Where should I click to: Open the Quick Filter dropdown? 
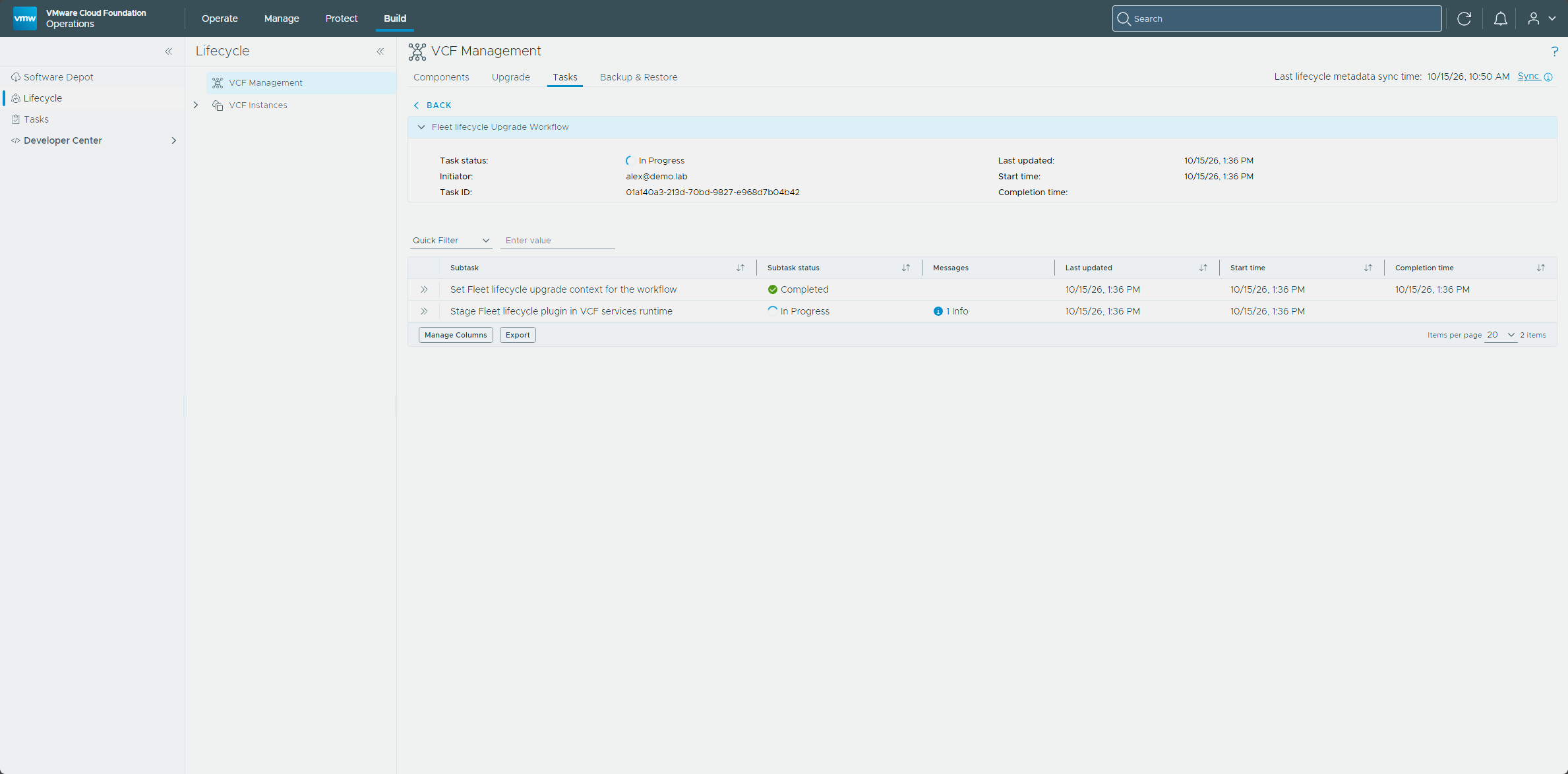click(x=451, y=241)
